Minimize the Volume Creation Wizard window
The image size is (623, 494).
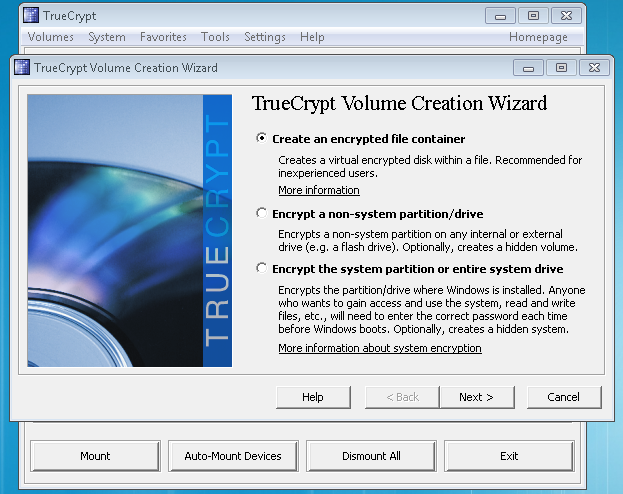coord(528,68)
